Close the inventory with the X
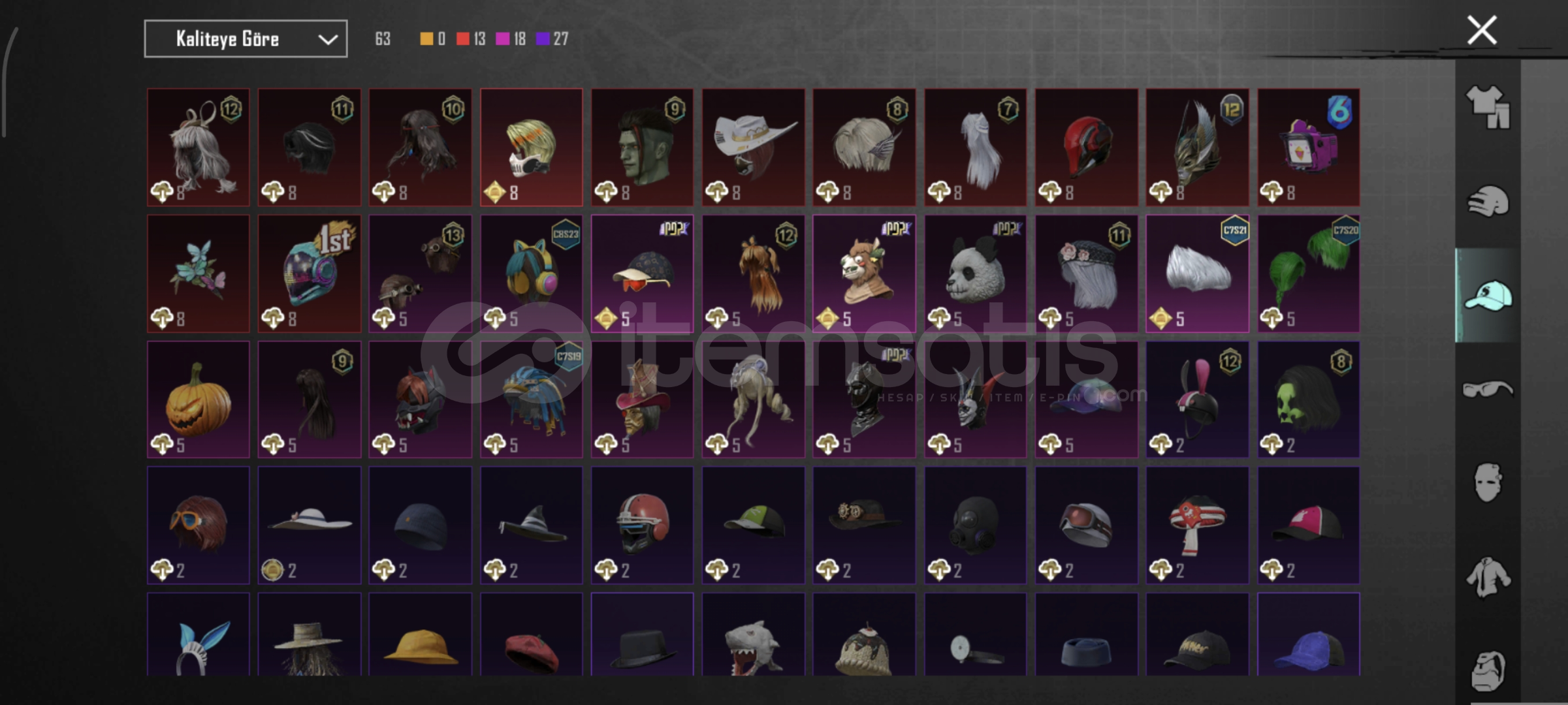Image resolution: width=1568 pixels, height=705 pixels. [x=1482, y=30]
